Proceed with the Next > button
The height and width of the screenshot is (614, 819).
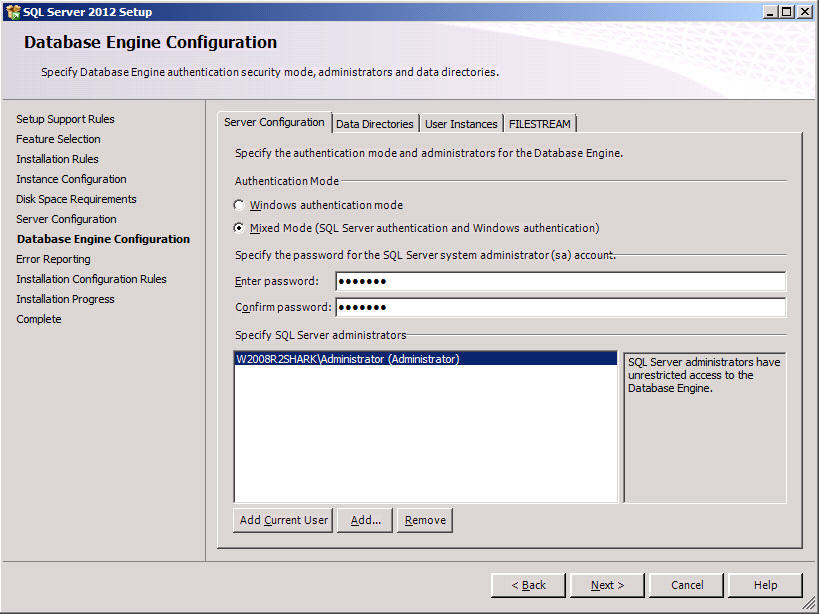click(607, 585)
